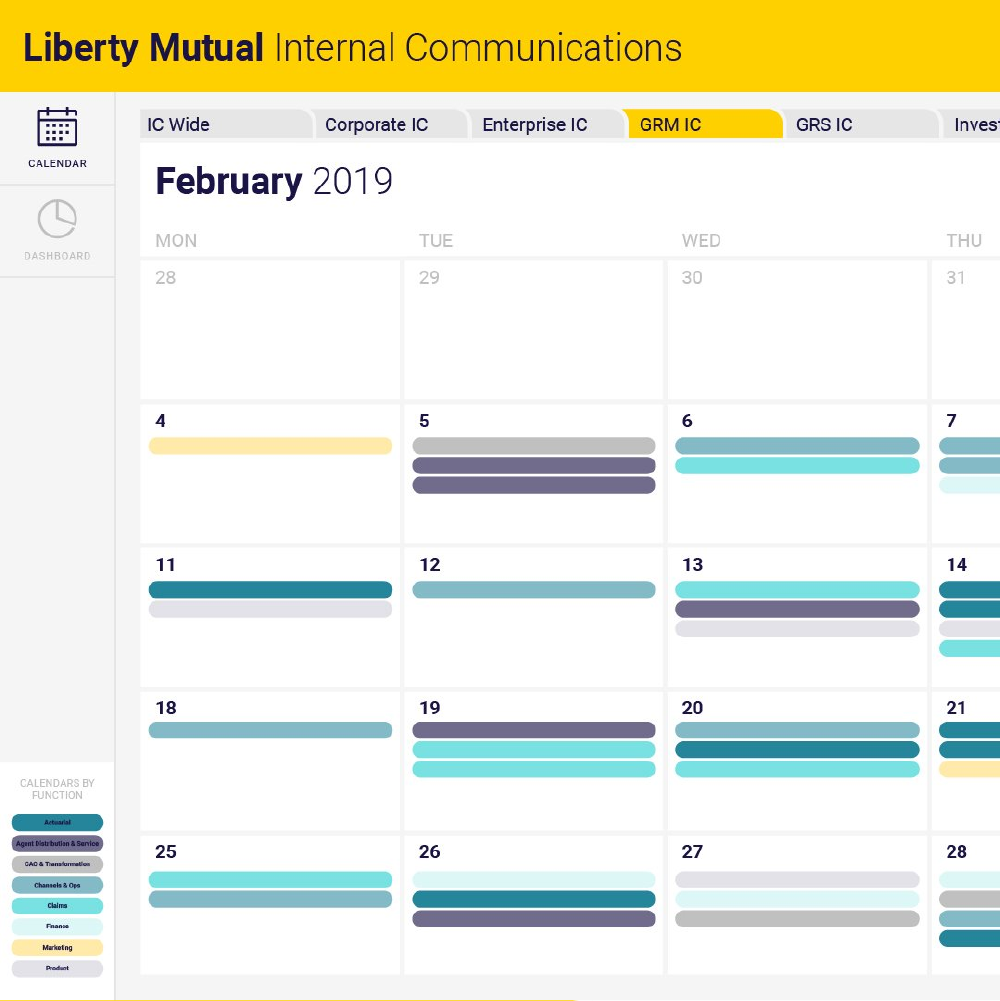Open the bright Claims event on February 6
Screen dimensions: 1000x1001
(797, 465)
